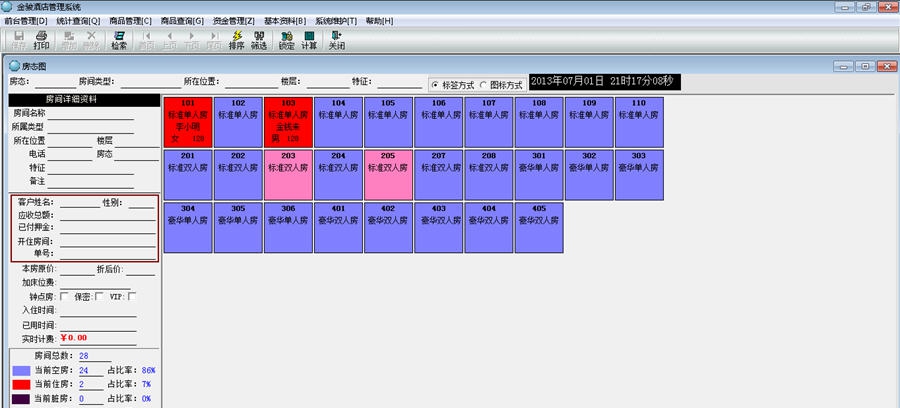This screenshot has width=900, height=408.
Task: Select room 201 tile
Action: 188,174
